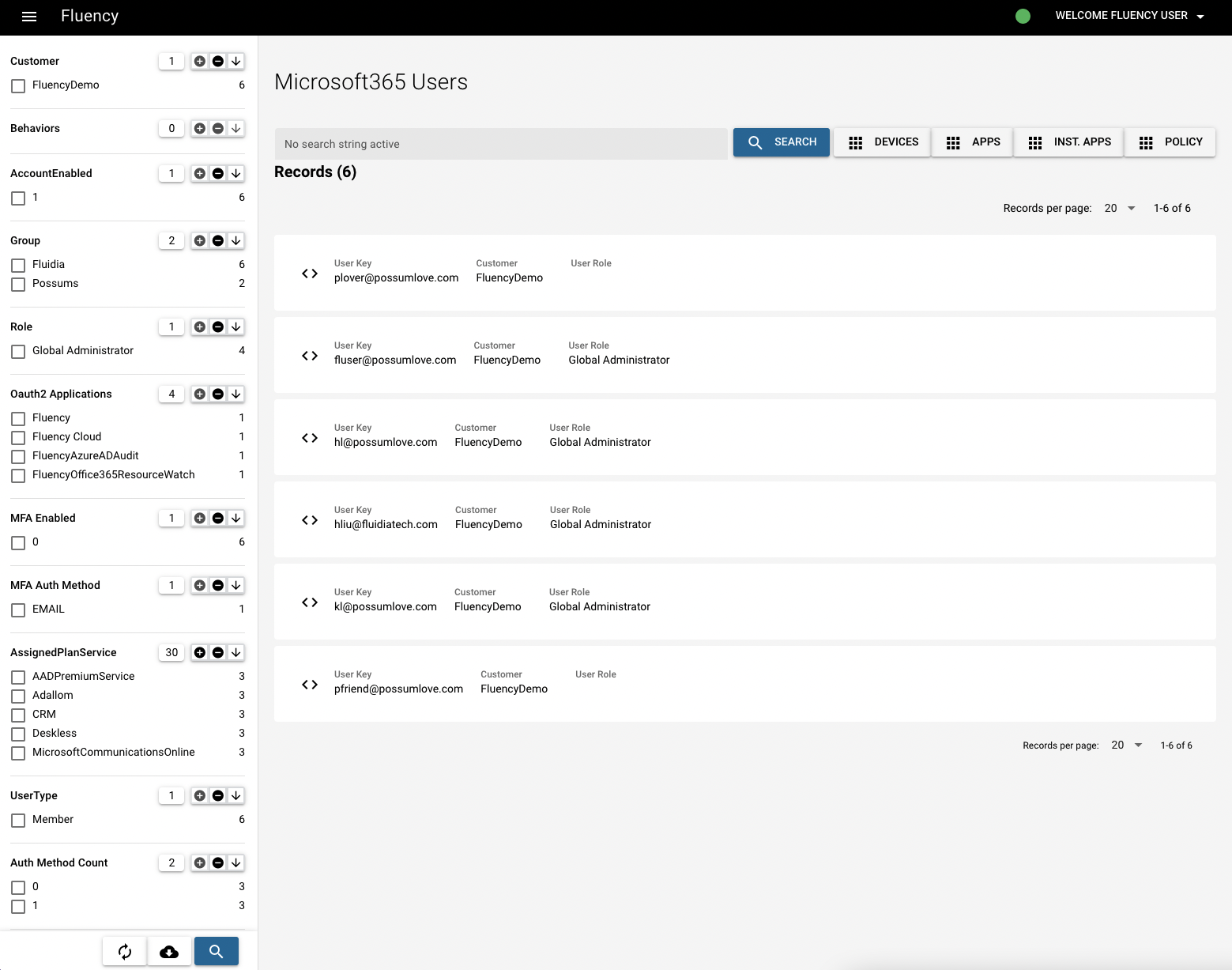Open the Devices view
Viewport: 1232px width, 970px height.
tap(883, 142)
